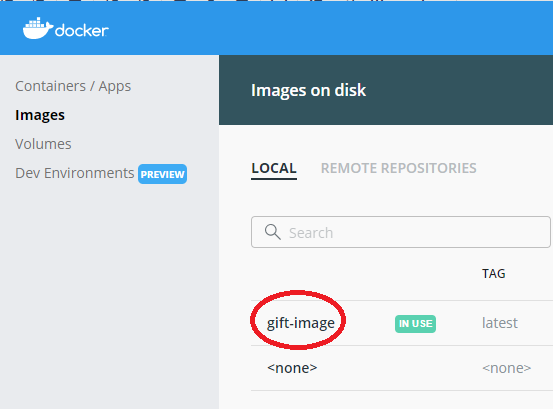Switch to the REMOTE REPOSITORIES tab
The image size is (554, 410).
(399, 168)
